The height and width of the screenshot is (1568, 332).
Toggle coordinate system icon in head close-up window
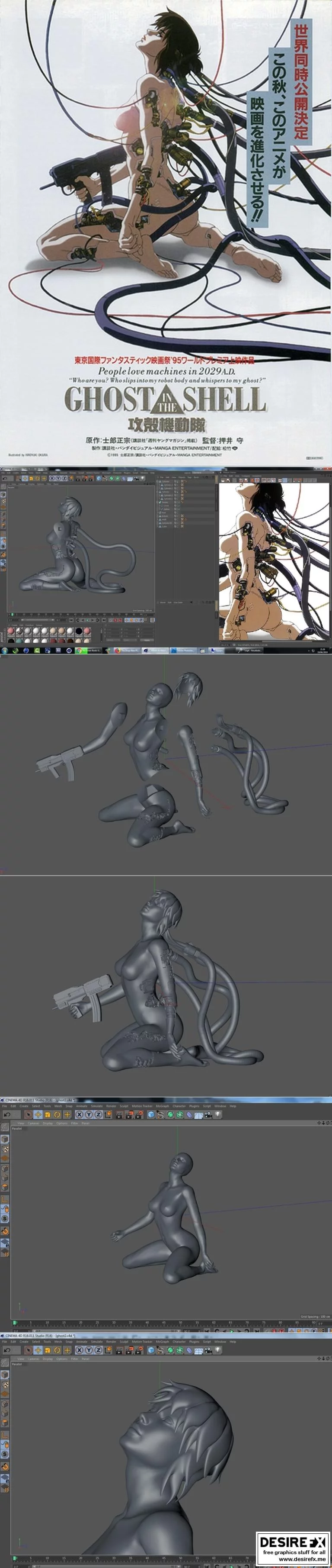pyautogui.click(x=108, y=1350)
